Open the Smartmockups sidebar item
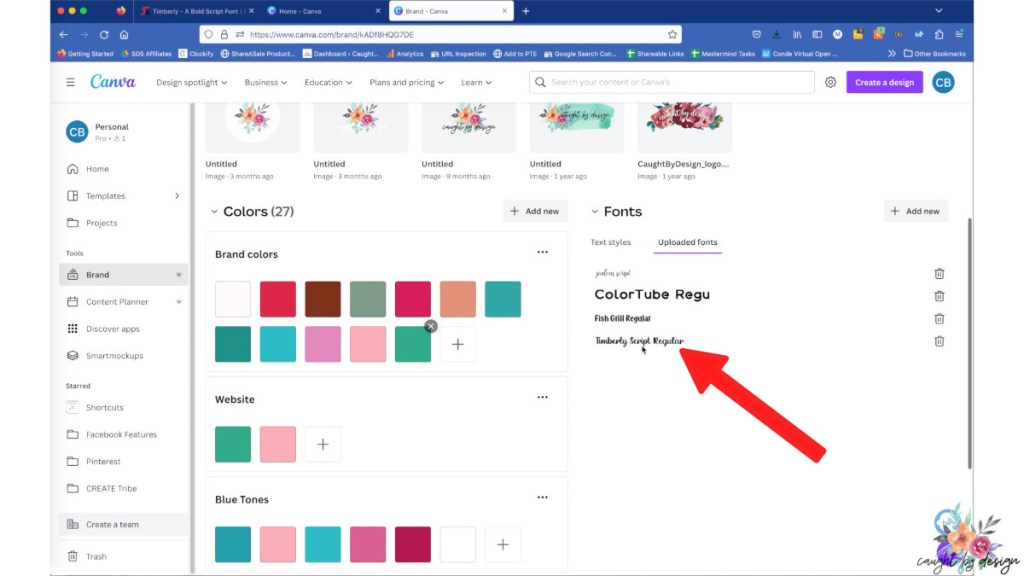Image resolution: width=1024 pixels, height=576 pixels. click(123, 356)
